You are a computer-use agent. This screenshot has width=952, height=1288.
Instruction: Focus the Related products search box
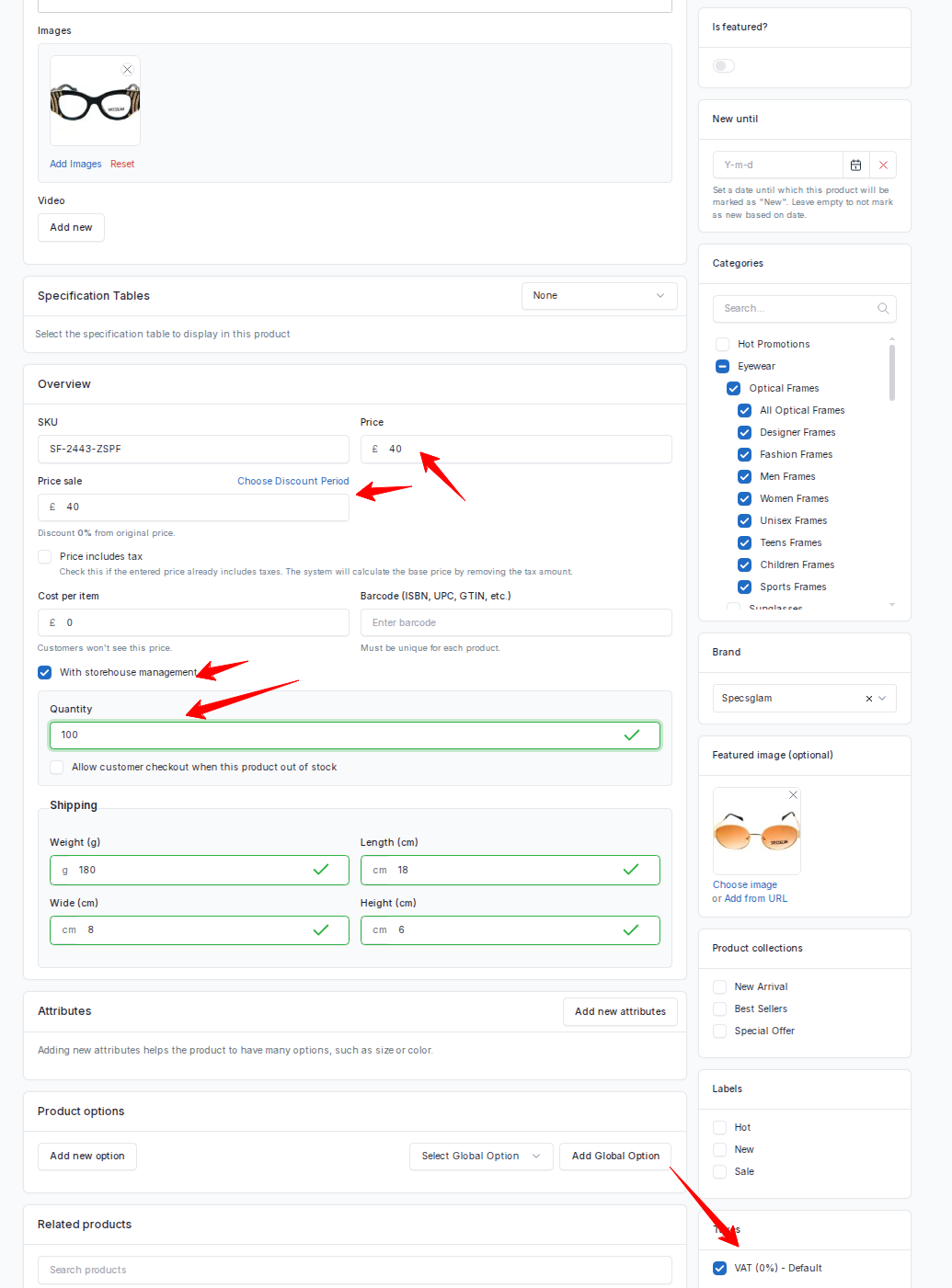pos(355,1270)
